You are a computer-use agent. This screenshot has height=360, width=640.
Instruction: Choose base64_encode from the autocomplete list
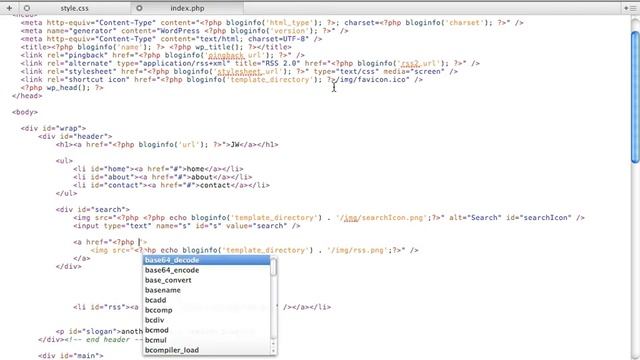pos(206,270)
